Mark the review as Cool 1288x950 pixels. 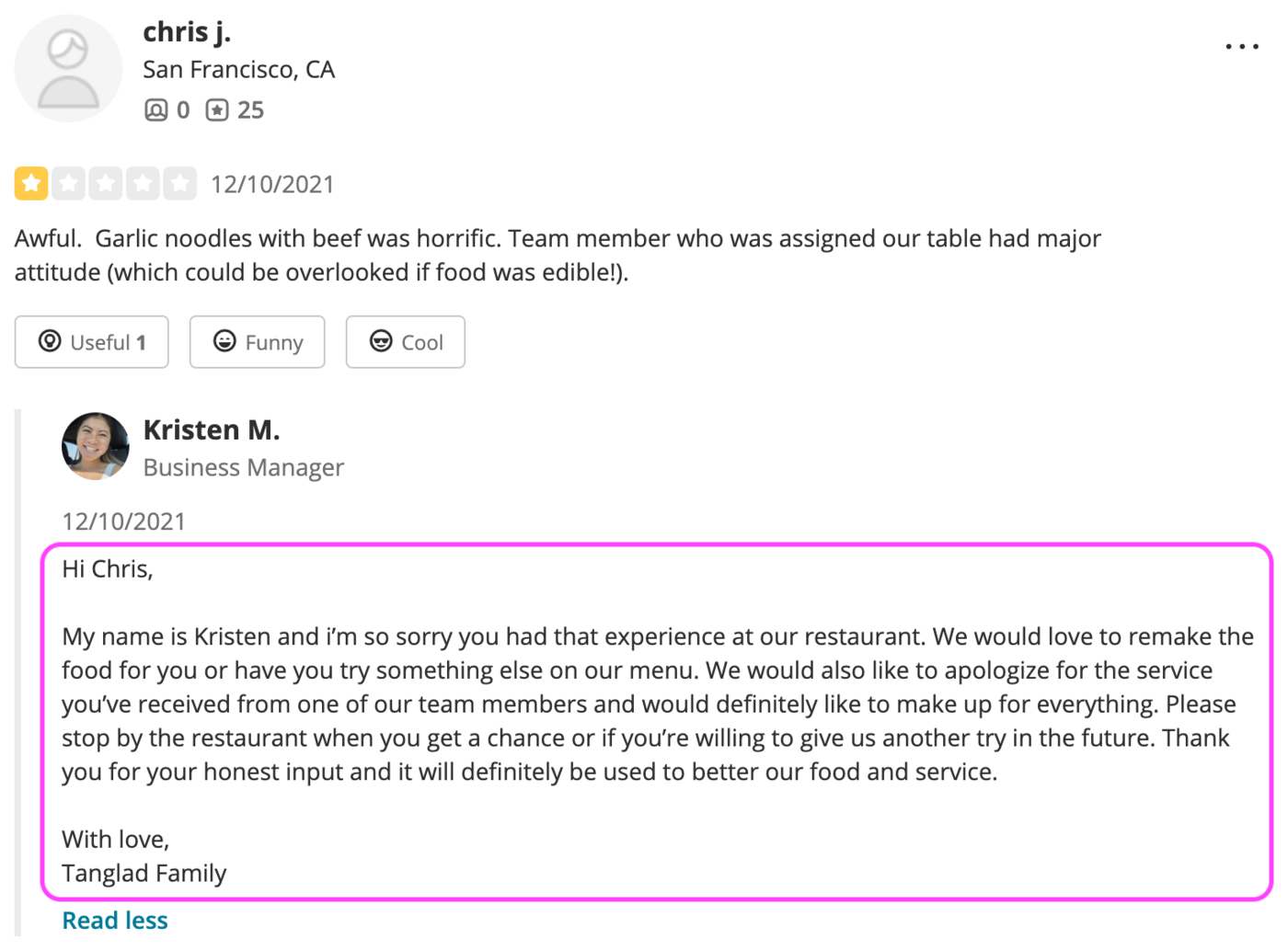click(x=405, y=341)
